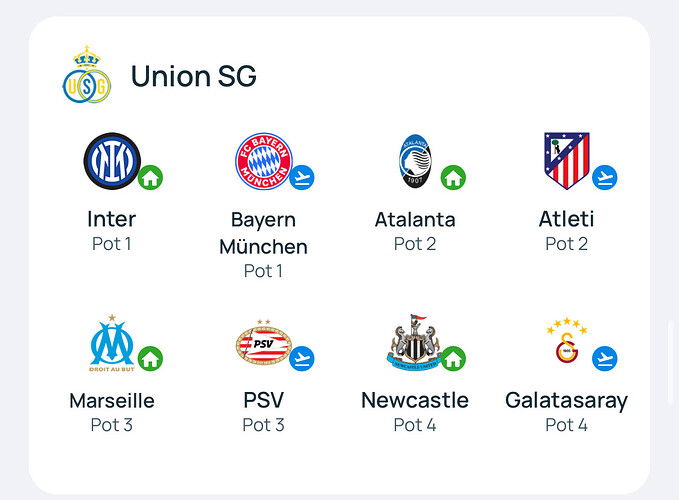
Task: Click the Union SG club crest
Action: click(87, 74)
